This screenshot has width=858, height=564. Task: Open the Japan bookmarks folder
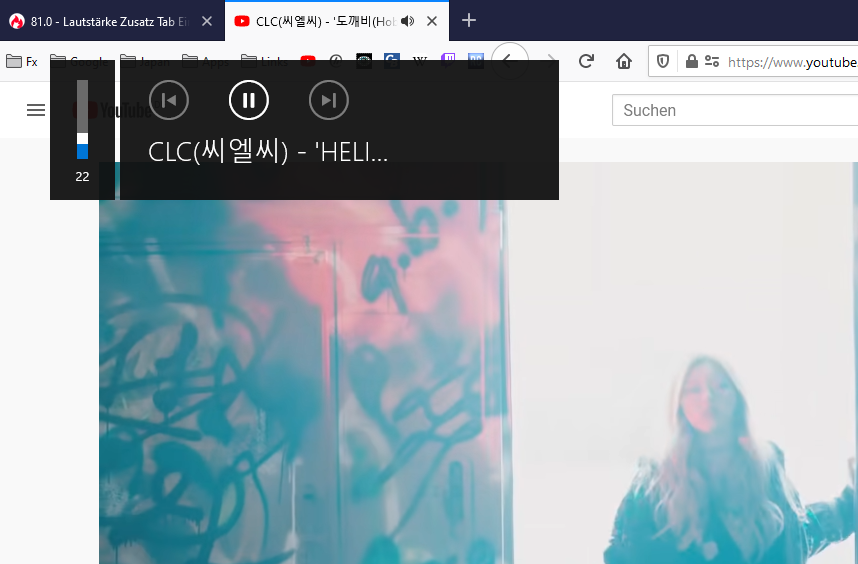coord(147,61)
